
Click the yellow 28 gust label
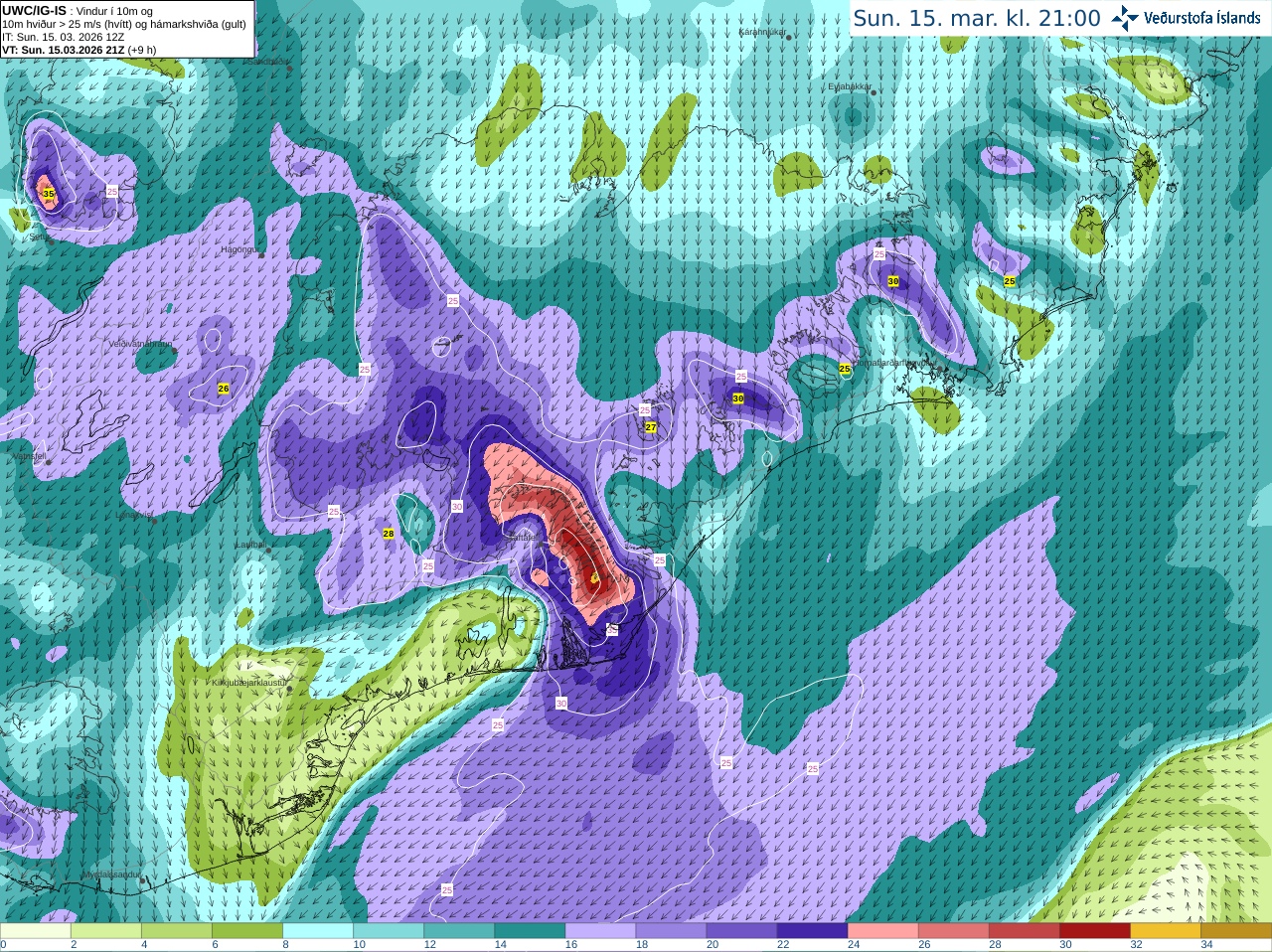tap(389, 534)
